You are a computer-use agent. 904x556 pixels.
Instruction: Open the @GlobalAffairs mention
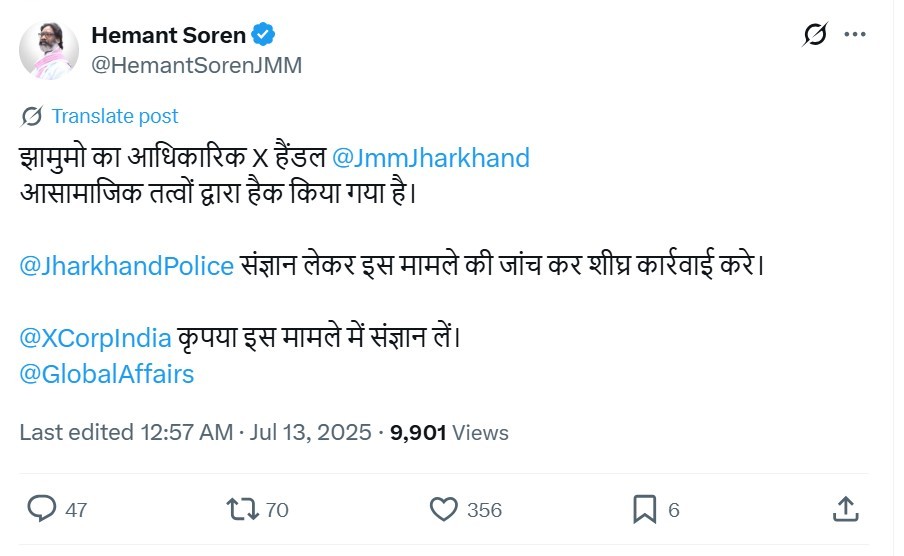coord(107,374)
